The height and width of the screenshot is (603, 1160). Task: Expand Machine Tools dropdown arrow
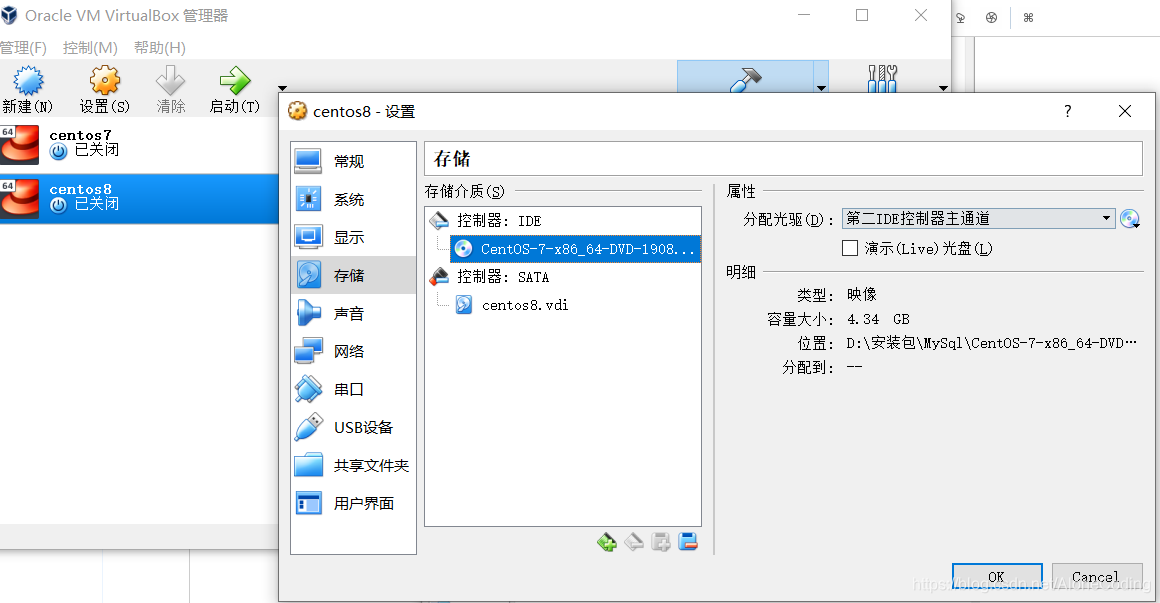coord(821,88)
